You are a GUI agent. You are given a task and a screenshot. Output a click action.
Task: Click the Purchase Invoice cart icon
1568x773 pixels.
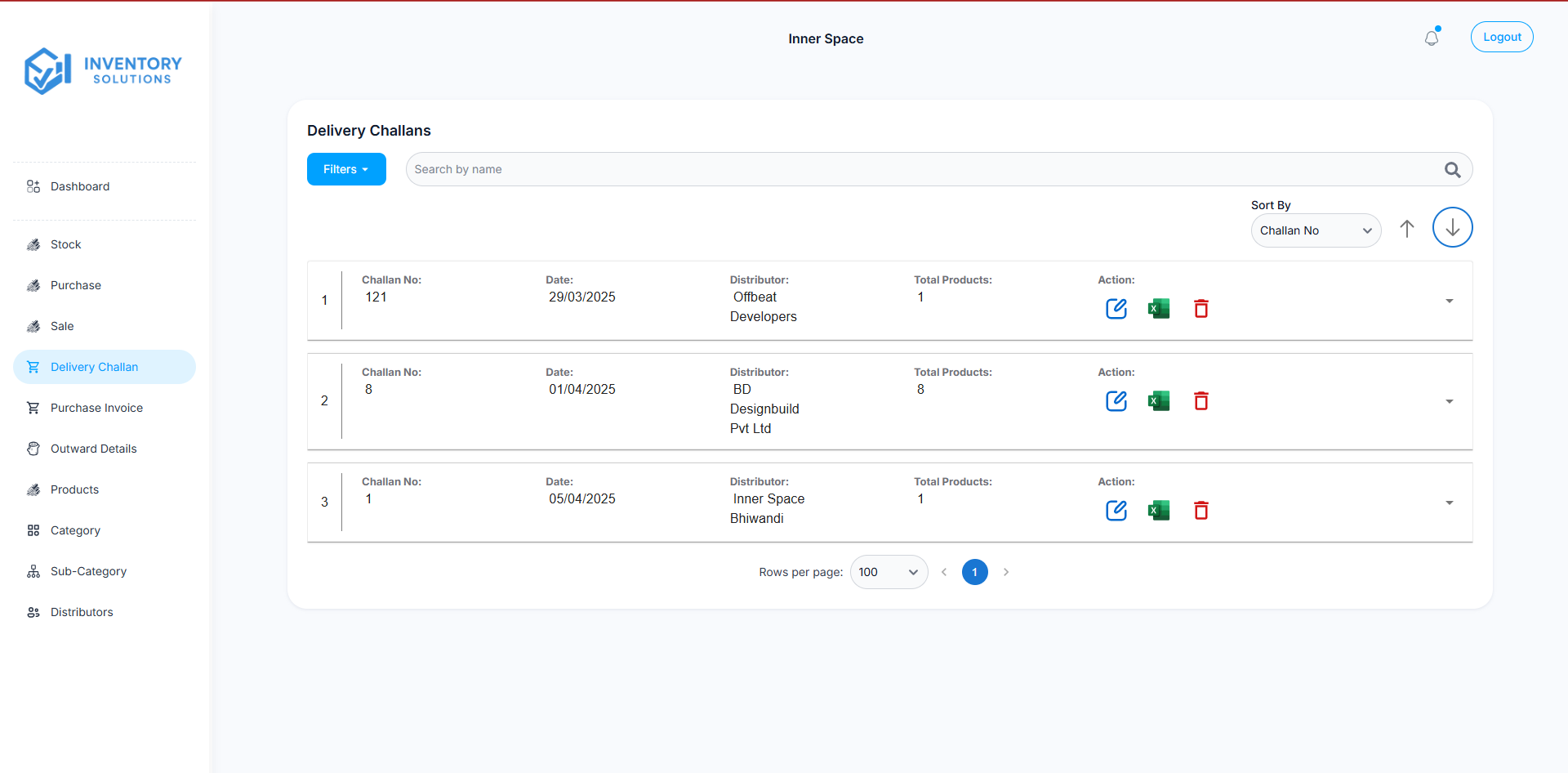33,408
